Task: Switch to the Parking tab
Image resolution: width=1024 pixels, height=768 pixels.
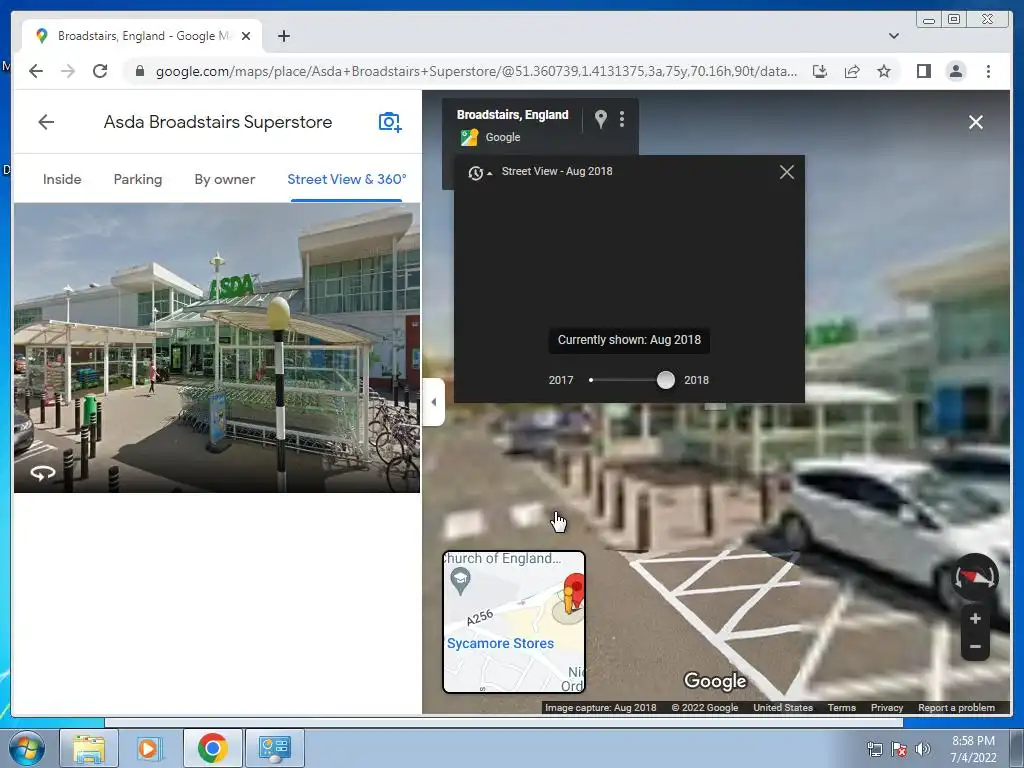Action: (x=138, y=179)
